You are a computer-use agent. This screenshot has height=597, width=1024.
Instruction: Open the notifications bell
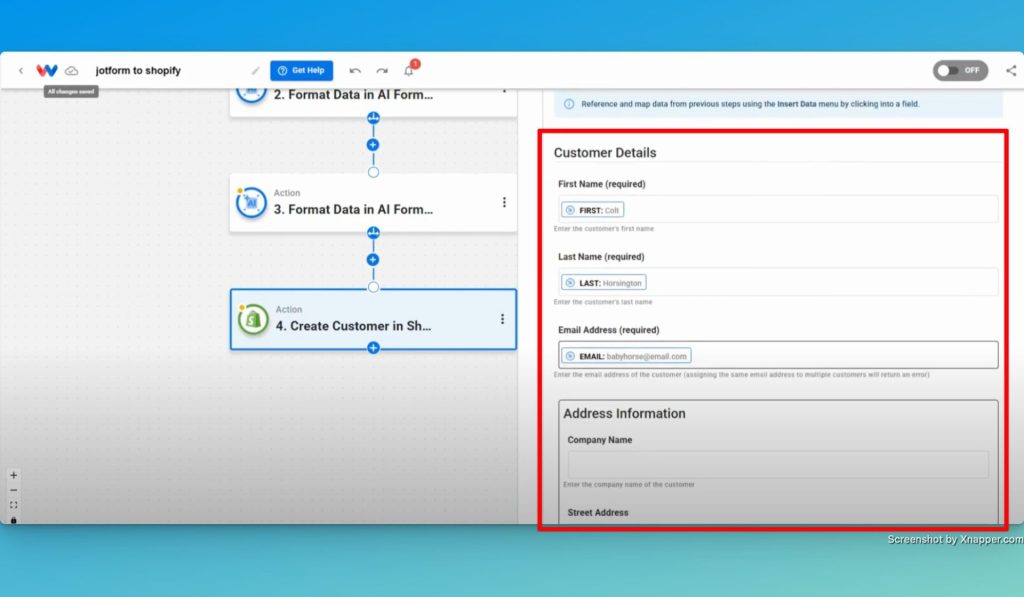tap(409, 70)
